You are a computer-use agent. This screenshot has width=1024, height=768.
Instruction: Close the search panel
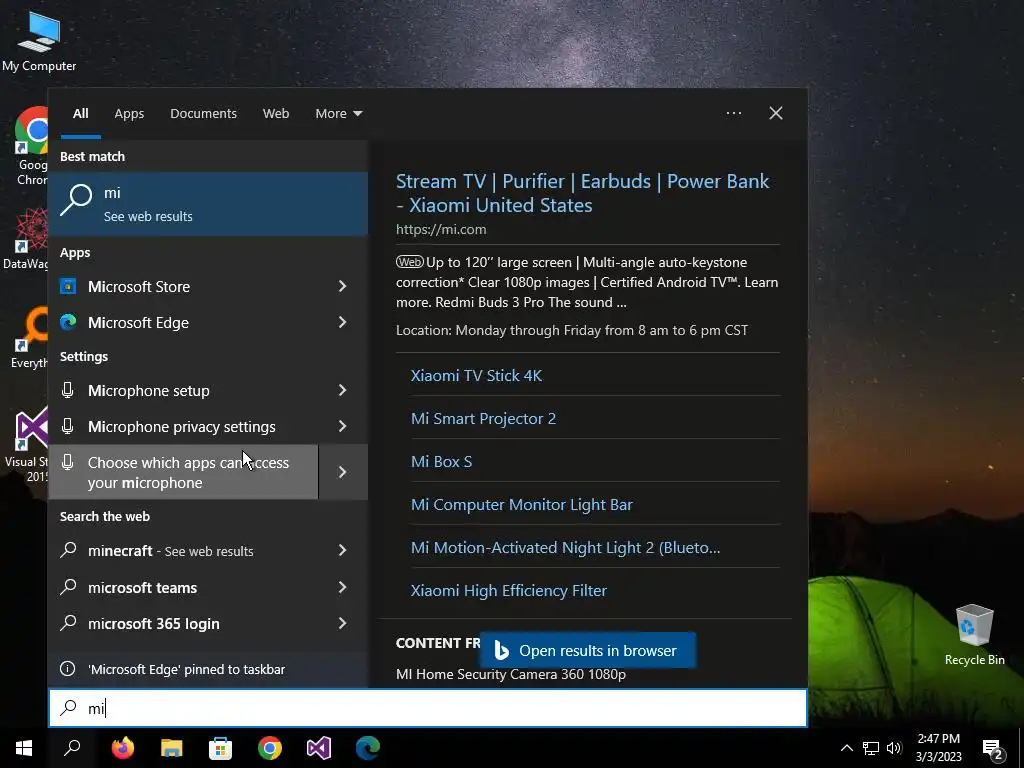(x=776, y=113)
